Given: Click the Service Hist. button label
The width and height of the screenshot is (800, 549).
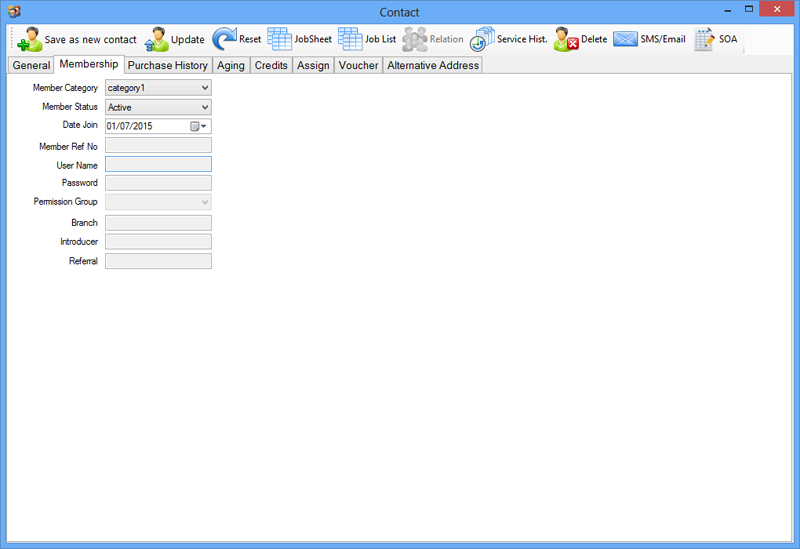Looking at the screenshot, I should (x=522, y=39).
